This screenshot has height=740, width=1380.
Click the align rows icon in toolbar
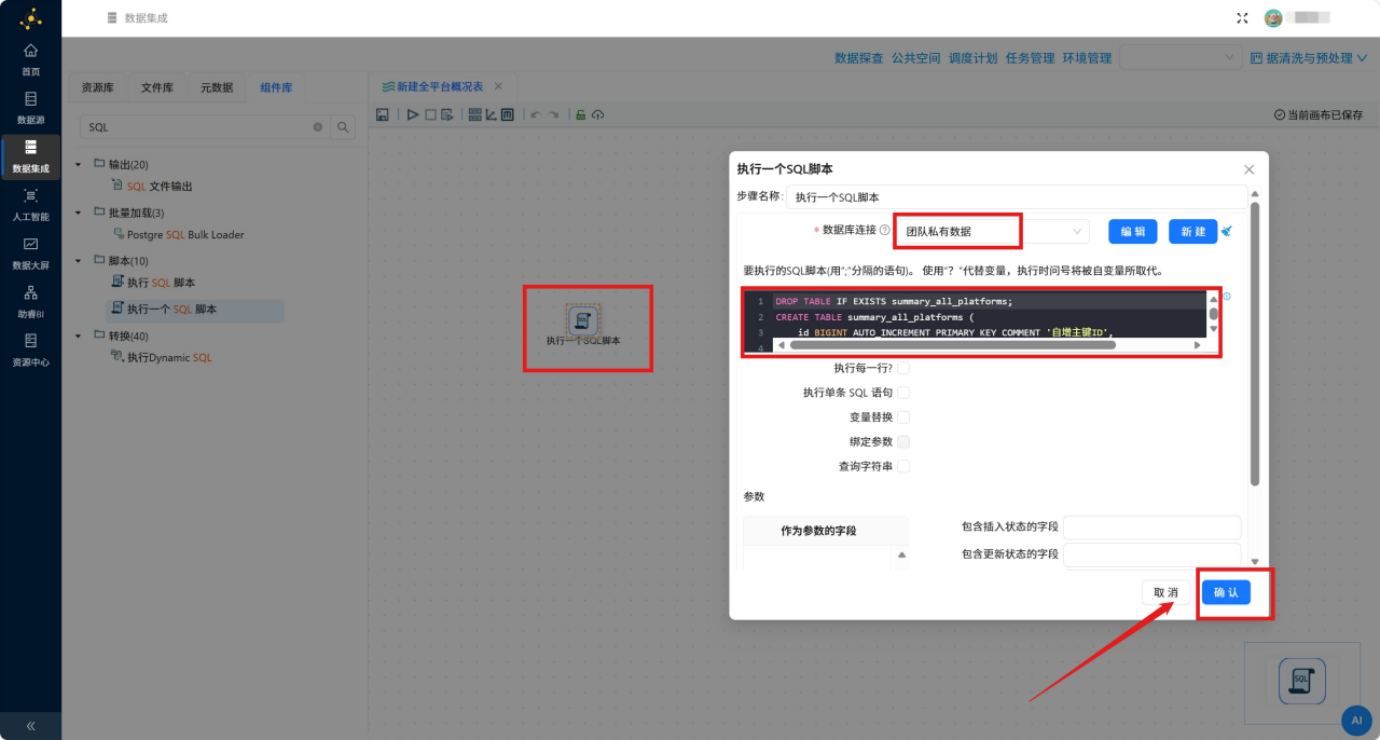click(x=475, y=115)
